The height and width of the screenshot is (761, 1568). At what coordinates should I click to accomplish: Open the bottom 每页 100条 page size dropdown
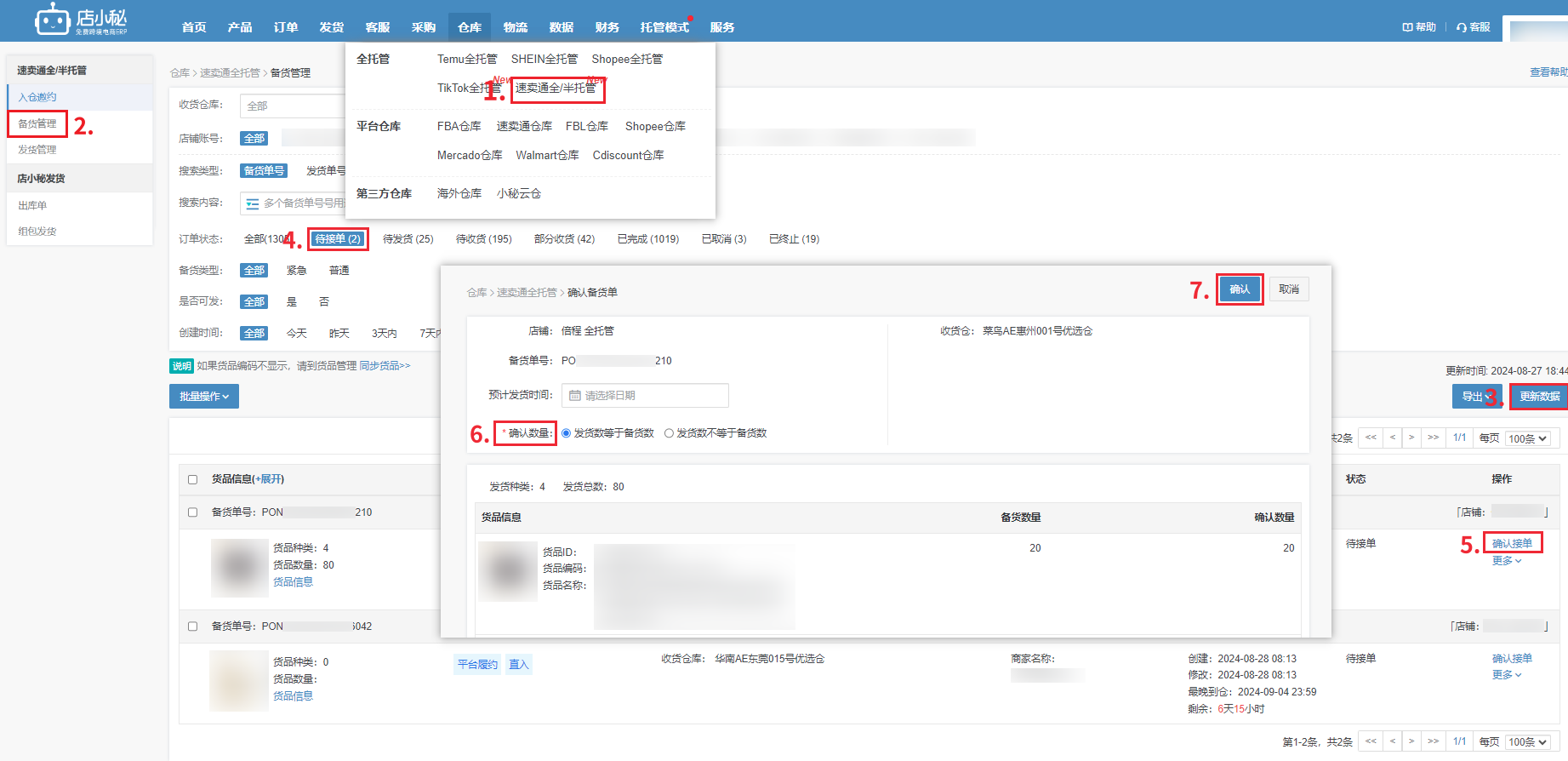point(1528,742)
